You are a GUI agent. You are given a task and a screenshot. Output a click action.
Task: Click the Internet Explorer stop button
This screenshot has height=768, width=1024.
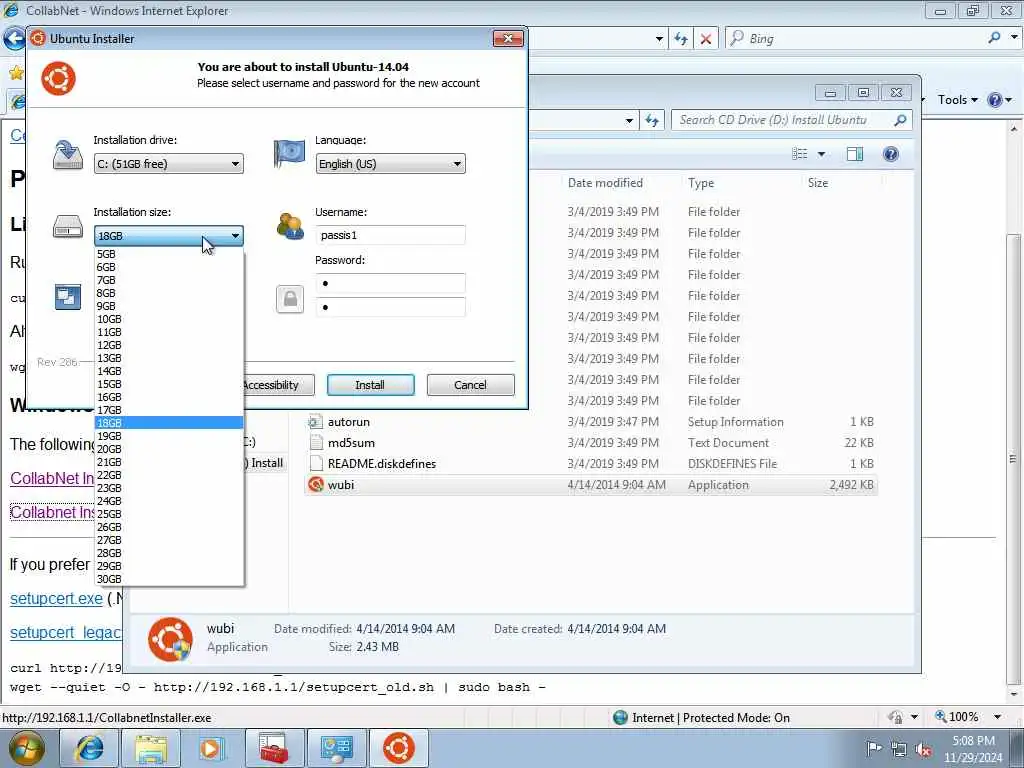706,39
